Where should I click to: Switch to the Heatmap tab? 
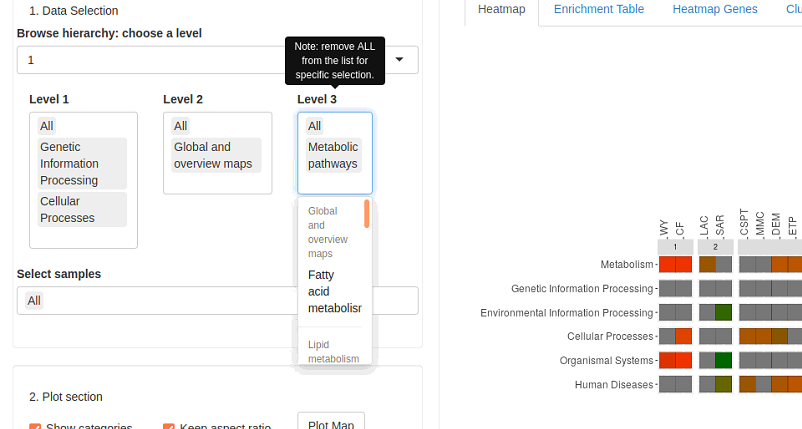click(501, 9)
